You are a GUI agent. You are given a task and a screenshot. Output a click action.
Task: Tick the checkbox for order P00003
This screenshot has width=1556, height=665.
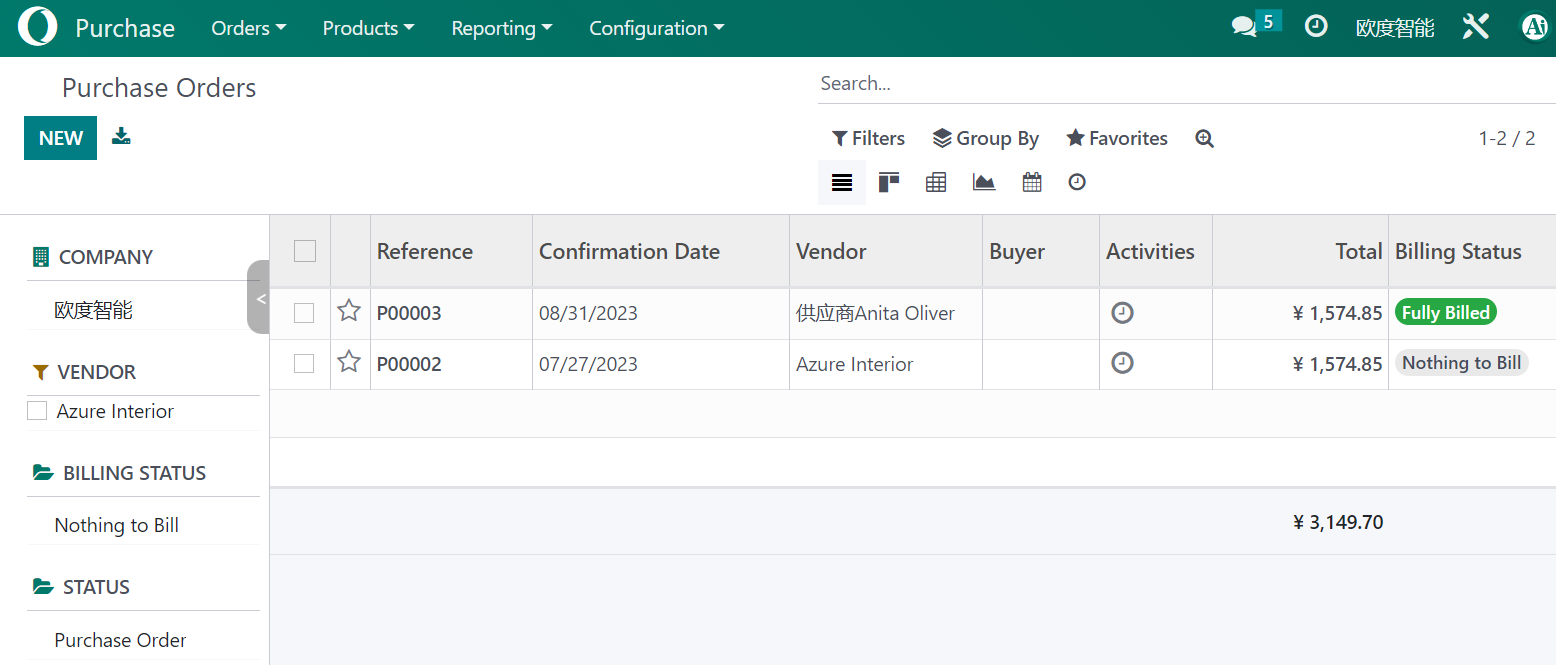304,313
